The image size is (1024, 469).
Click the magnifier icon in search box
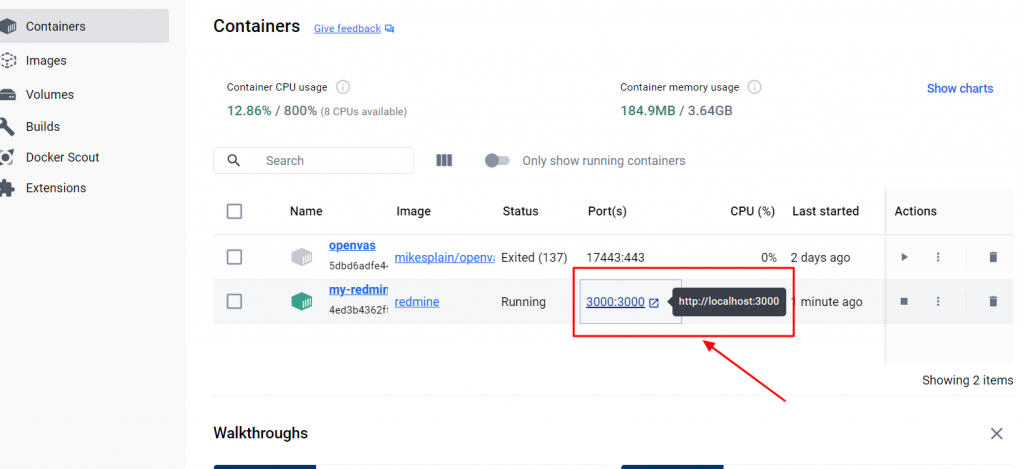pyautogui.click(x=234, y=160)
